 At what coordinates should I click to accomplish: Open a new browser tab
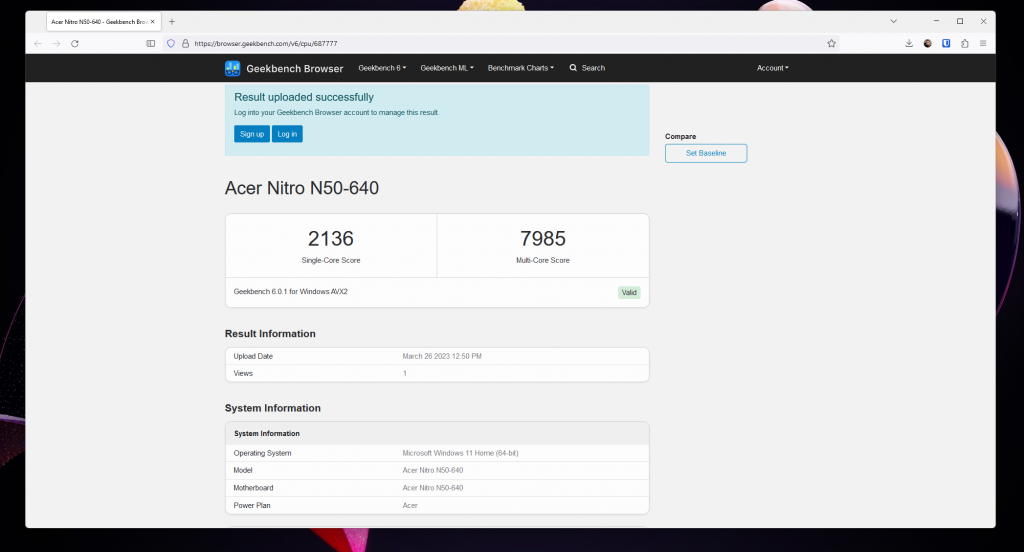pos(172,22)
